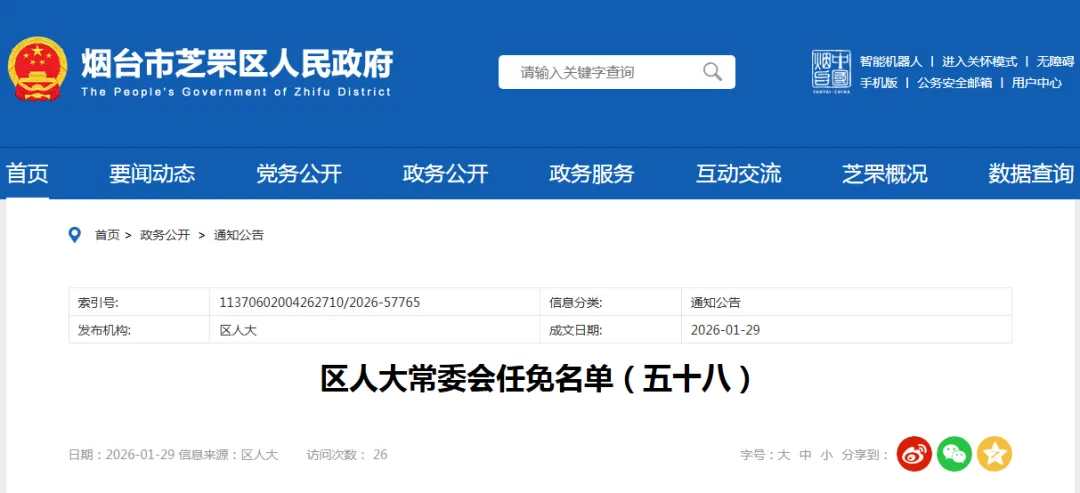Viewport: 1080px width, 493px height.
Task: Open the 手机版 mobile link
Action: pos(878,83)
